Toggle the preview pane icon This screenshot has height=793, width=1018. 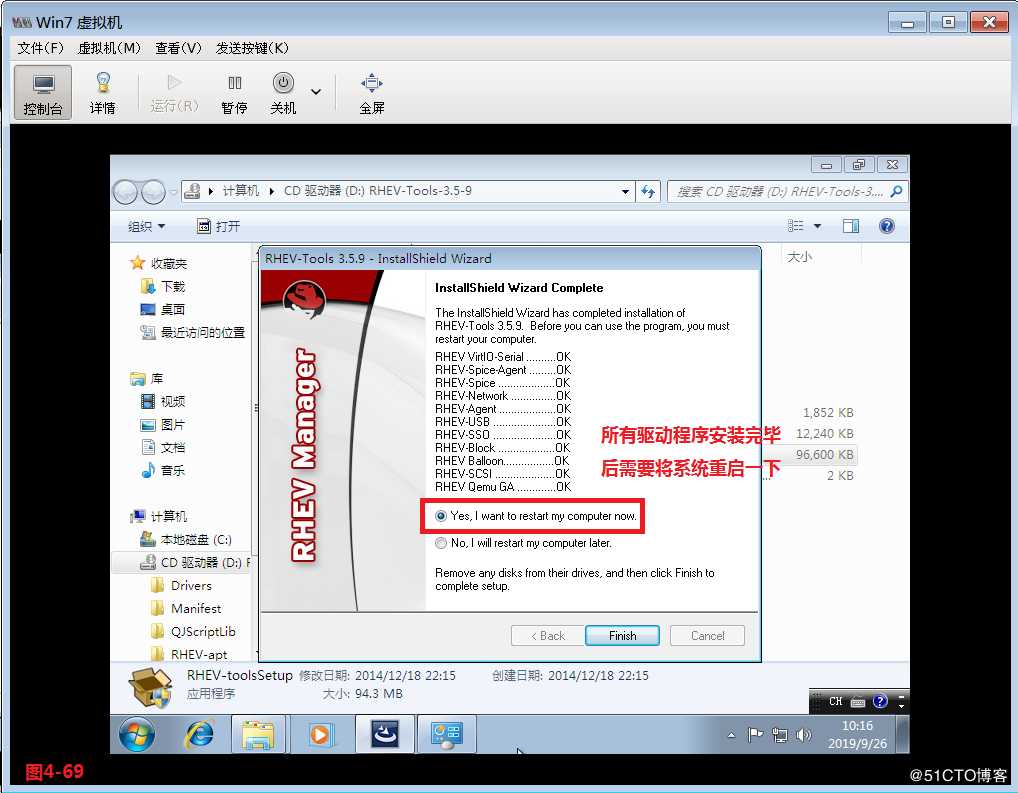(x=850, y=225)
